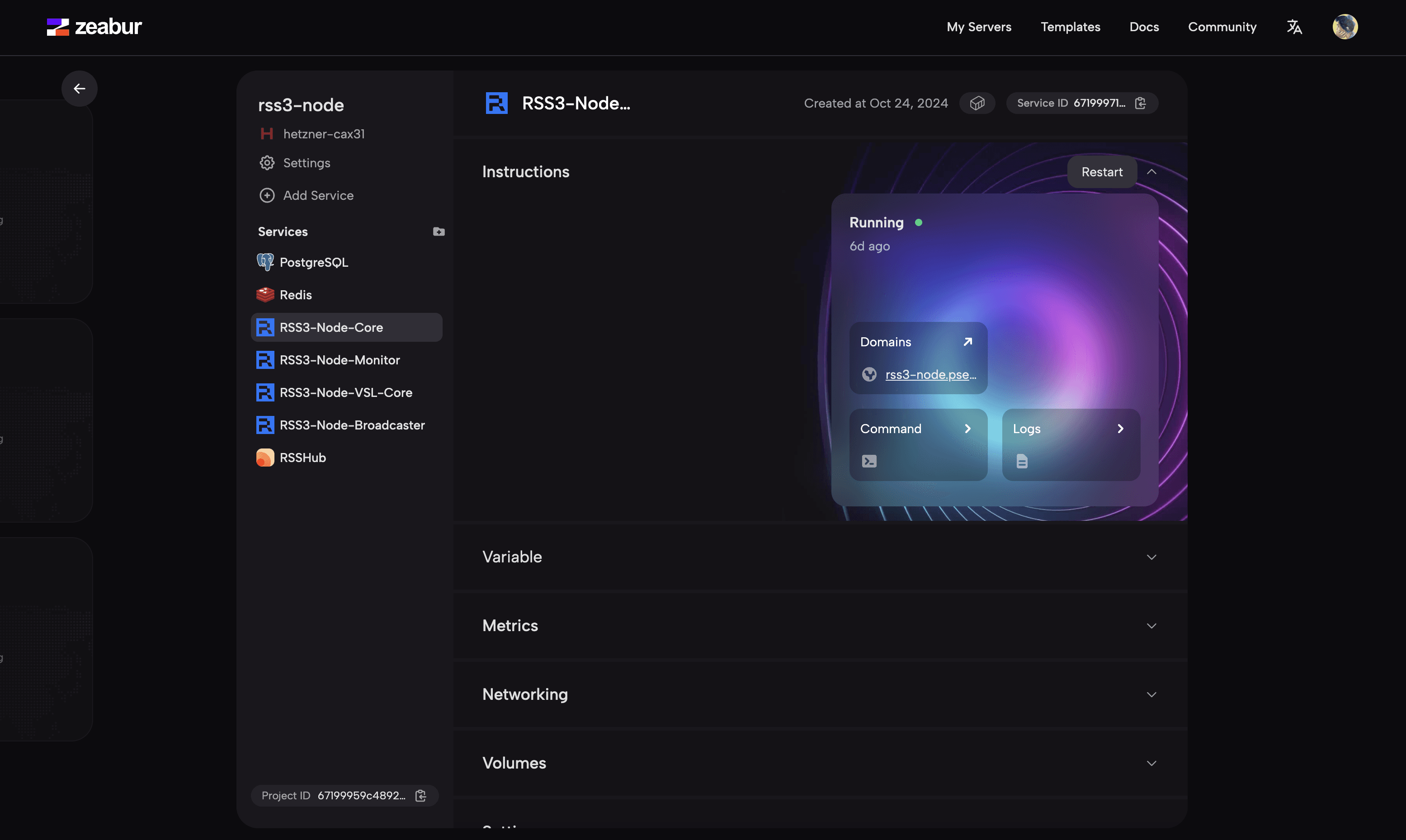Click the RSS3-Node-VSL-Core icon
1406x840 pixels.
pos(265,392)
